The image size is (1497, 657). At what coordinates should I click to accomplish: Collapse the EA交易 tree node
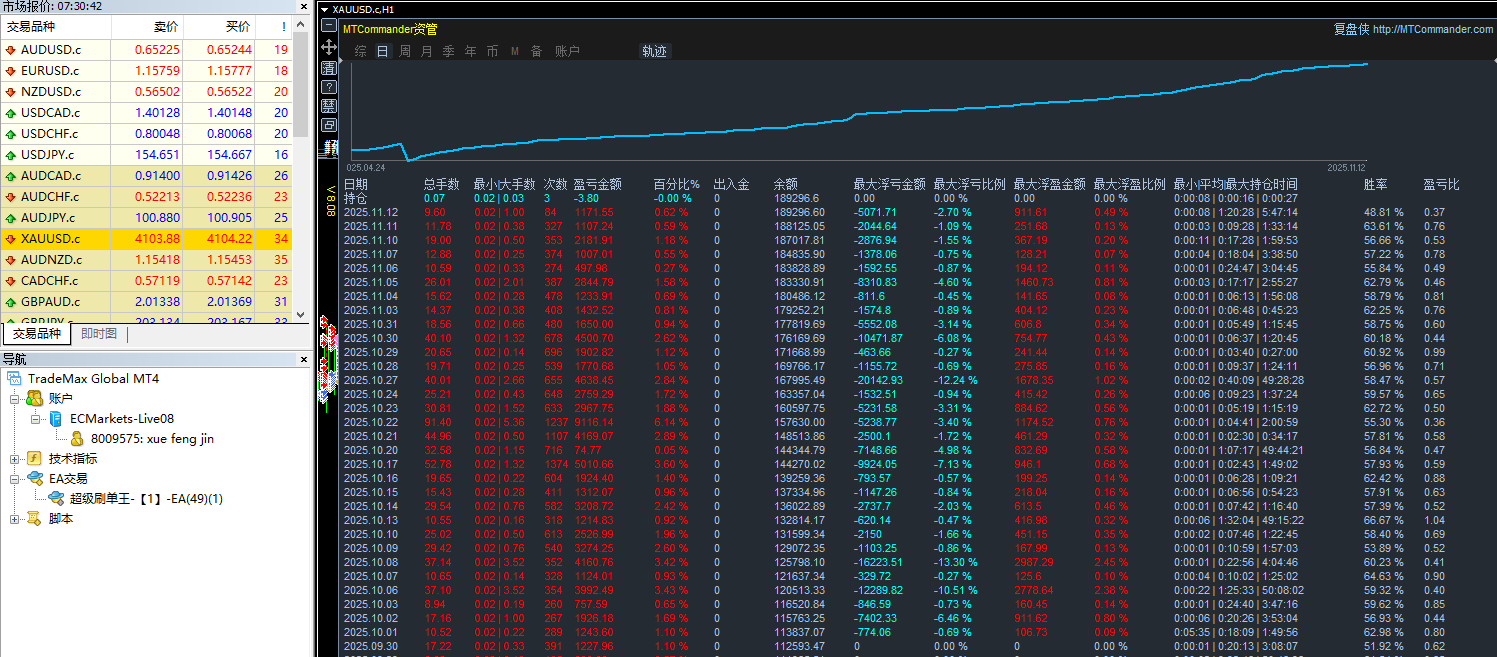click(x=15, y=478)
